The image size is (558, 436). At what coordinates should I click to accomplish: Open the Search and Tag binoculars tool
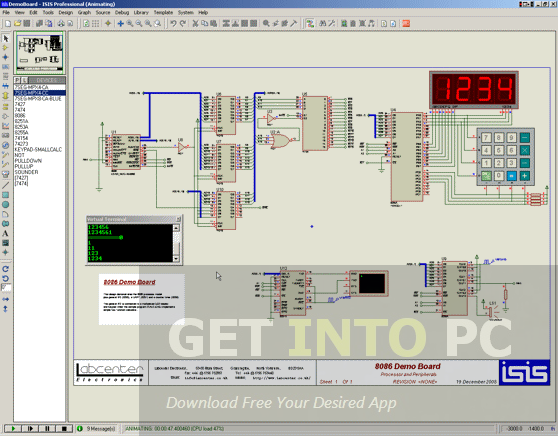point(322,23)
